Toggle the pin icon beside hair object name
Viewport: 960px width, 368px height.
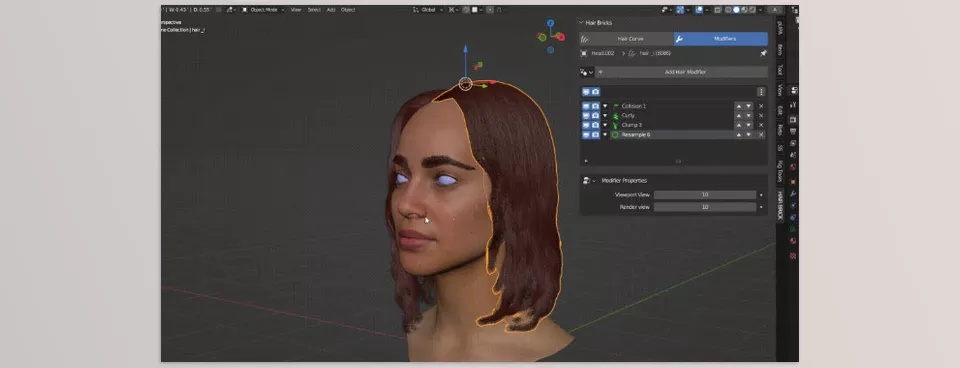[x=763, y=53]
